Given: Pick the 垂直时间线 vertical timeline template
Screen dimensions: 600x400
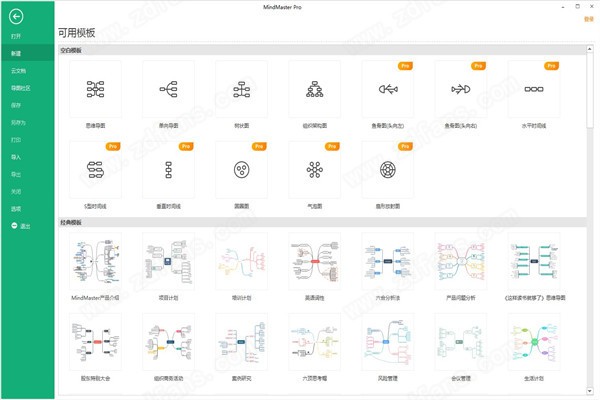Looking at the screenshot, I should 168,170.
